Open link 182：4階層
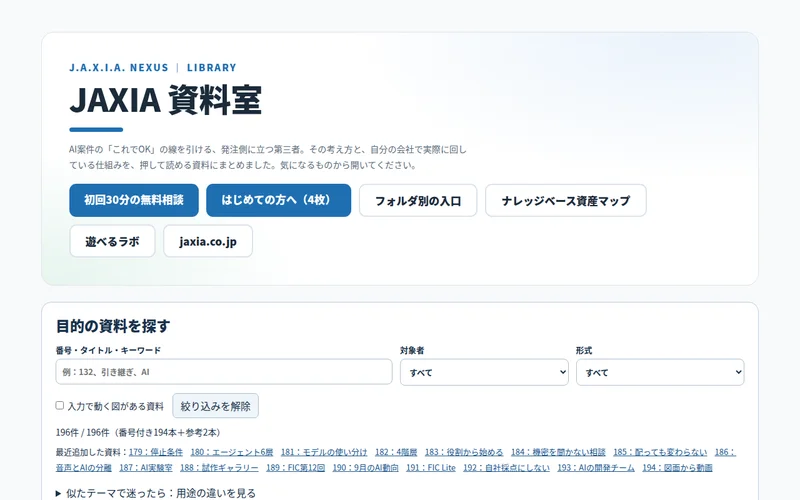 [x=396, y=452]
